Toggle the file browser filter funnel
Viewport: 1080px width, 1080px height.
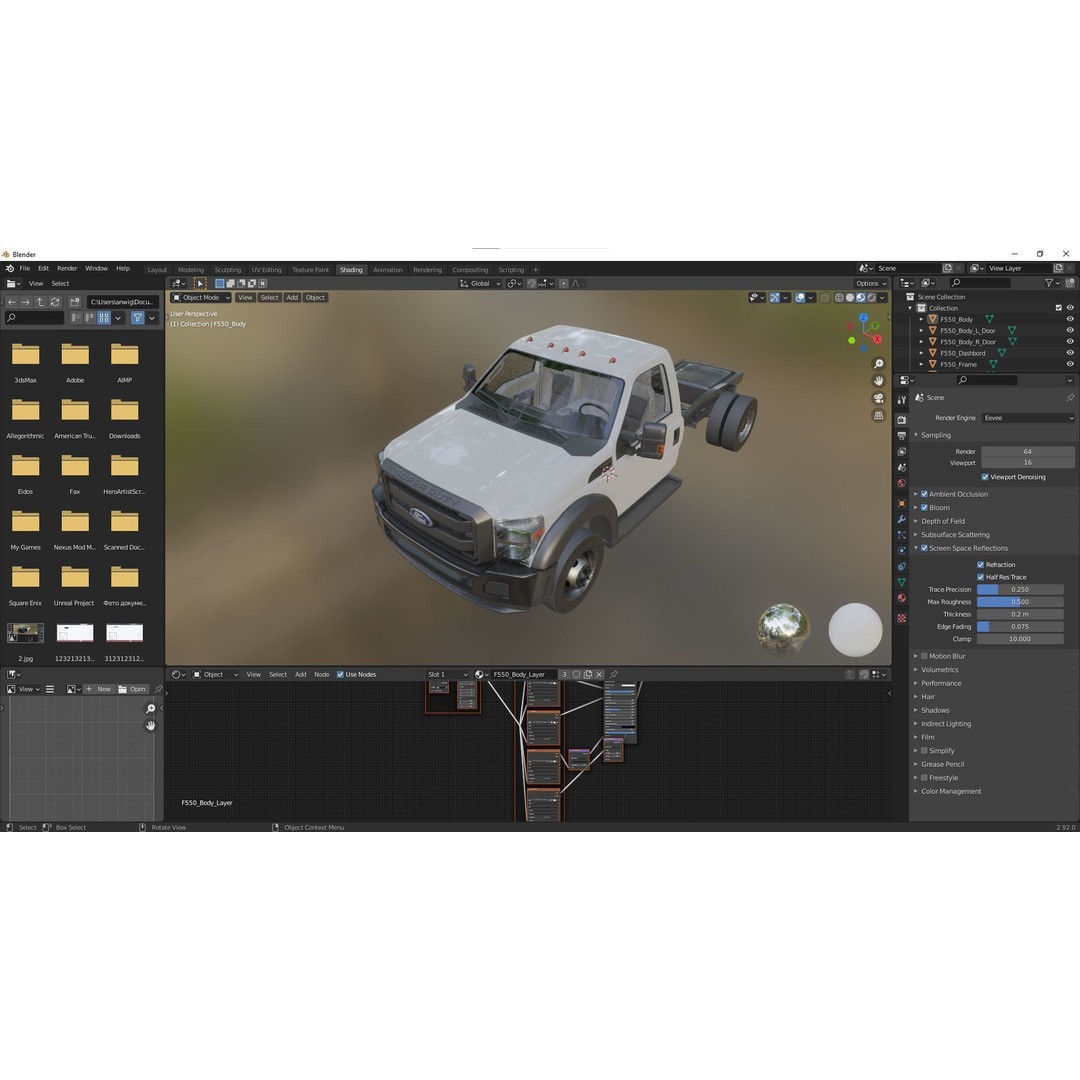click(x=138, y=318)
